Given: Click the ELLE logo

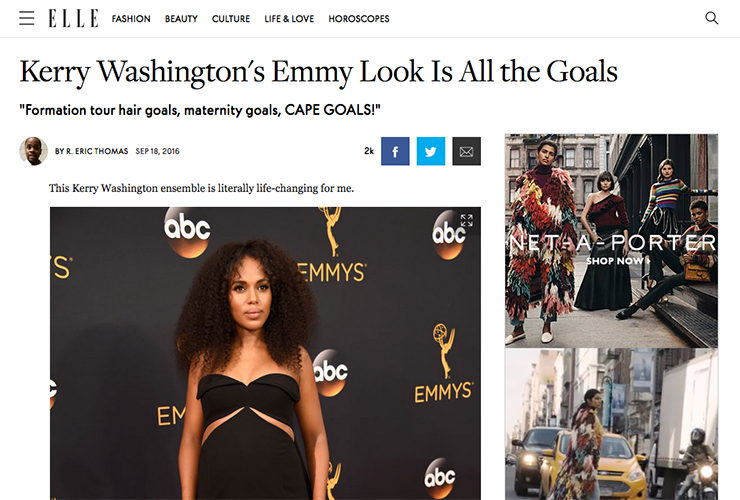Looking at the screenshot, I should coord(73,18).
